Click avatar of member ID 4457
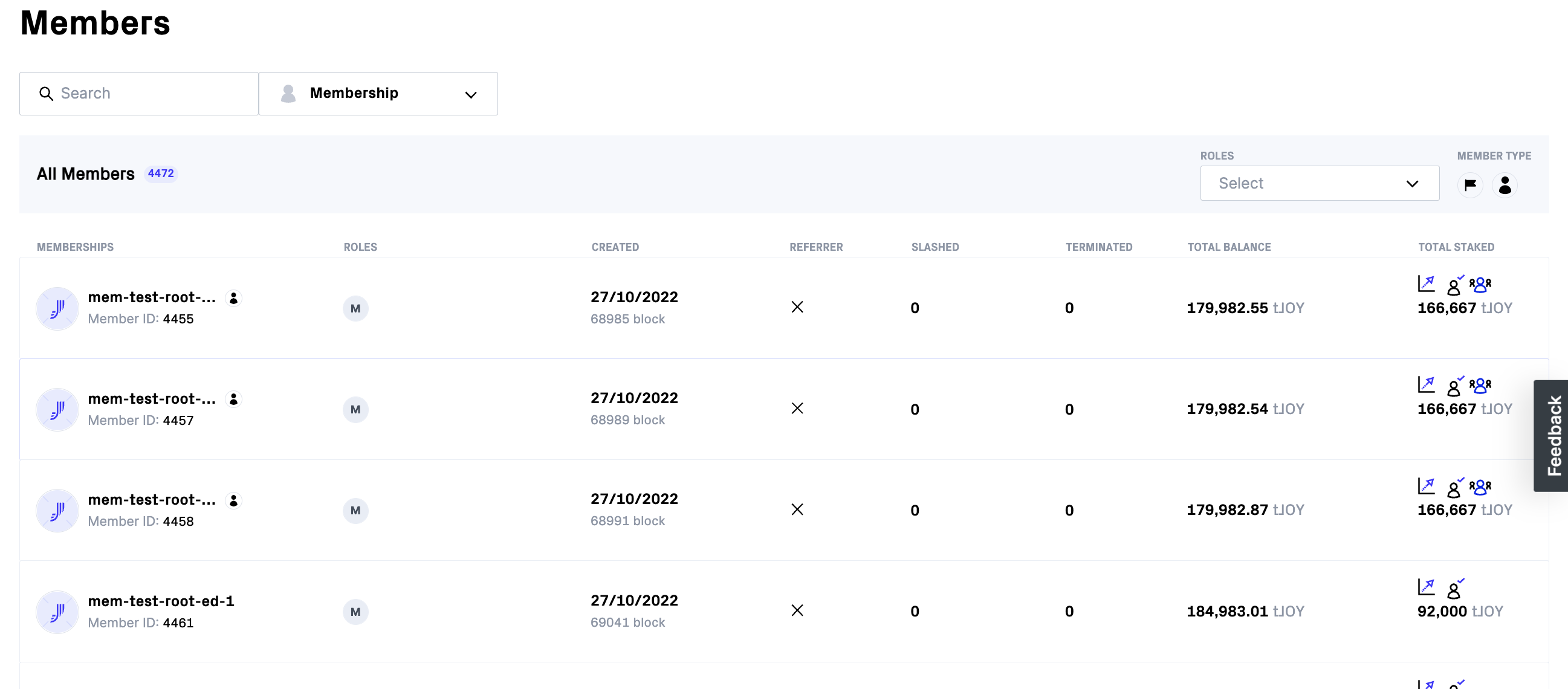The image size is (1568, 689). click(57, 409)
